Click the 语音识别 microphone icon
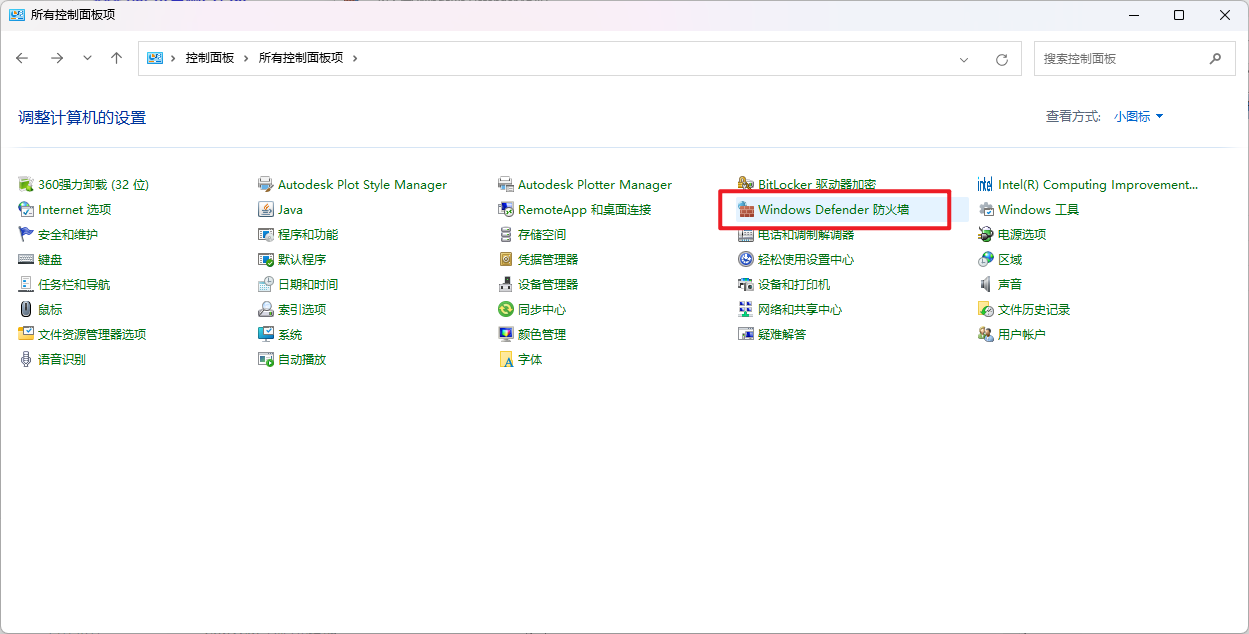The height and width of the screenshot is (634, 1249). pos(26,359)
